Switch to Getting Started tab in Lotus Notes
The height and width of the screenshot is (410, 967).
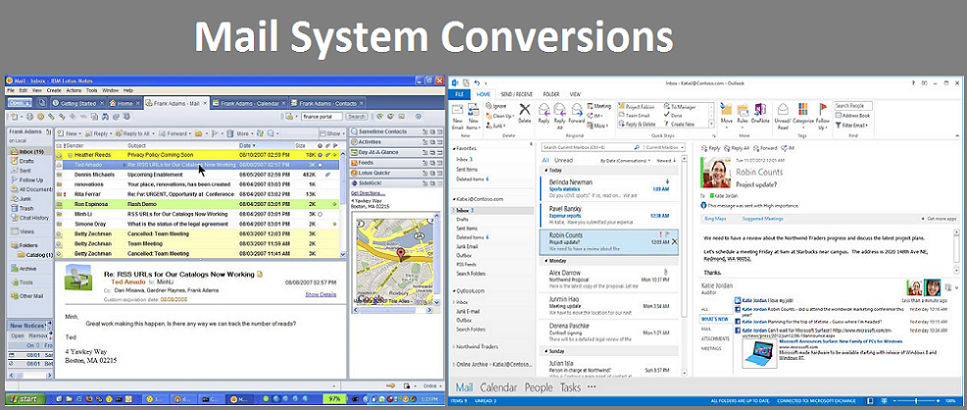point(78,103)
